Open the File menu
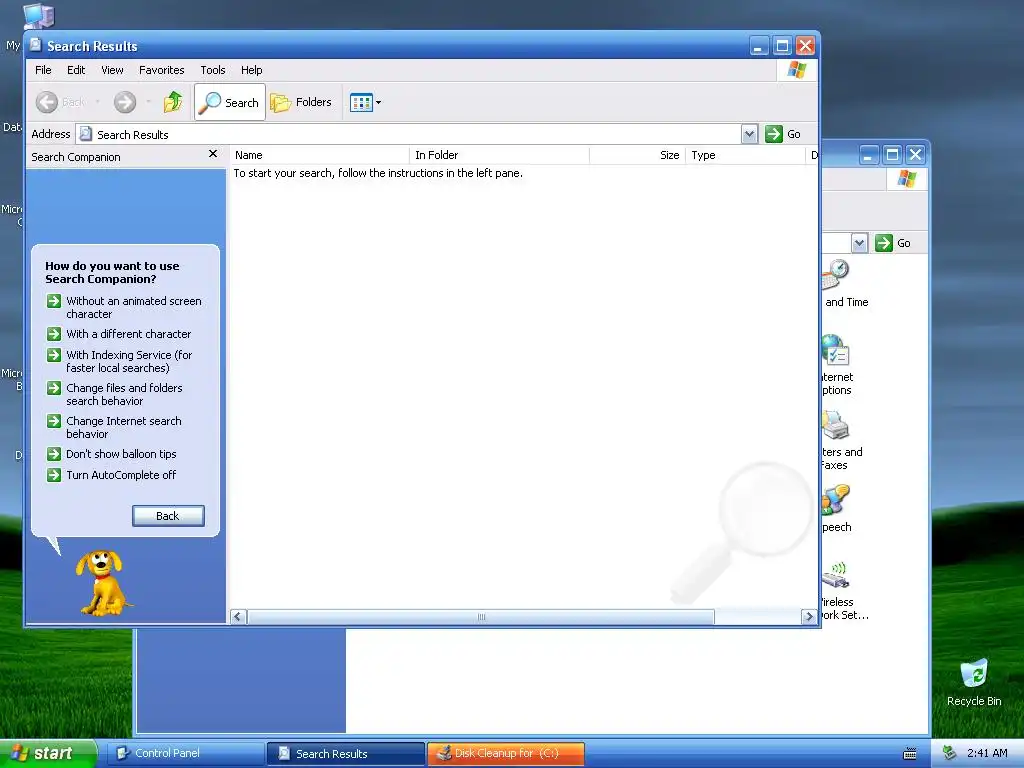This screenshot has width=1024, height=768. click(43, 70)
